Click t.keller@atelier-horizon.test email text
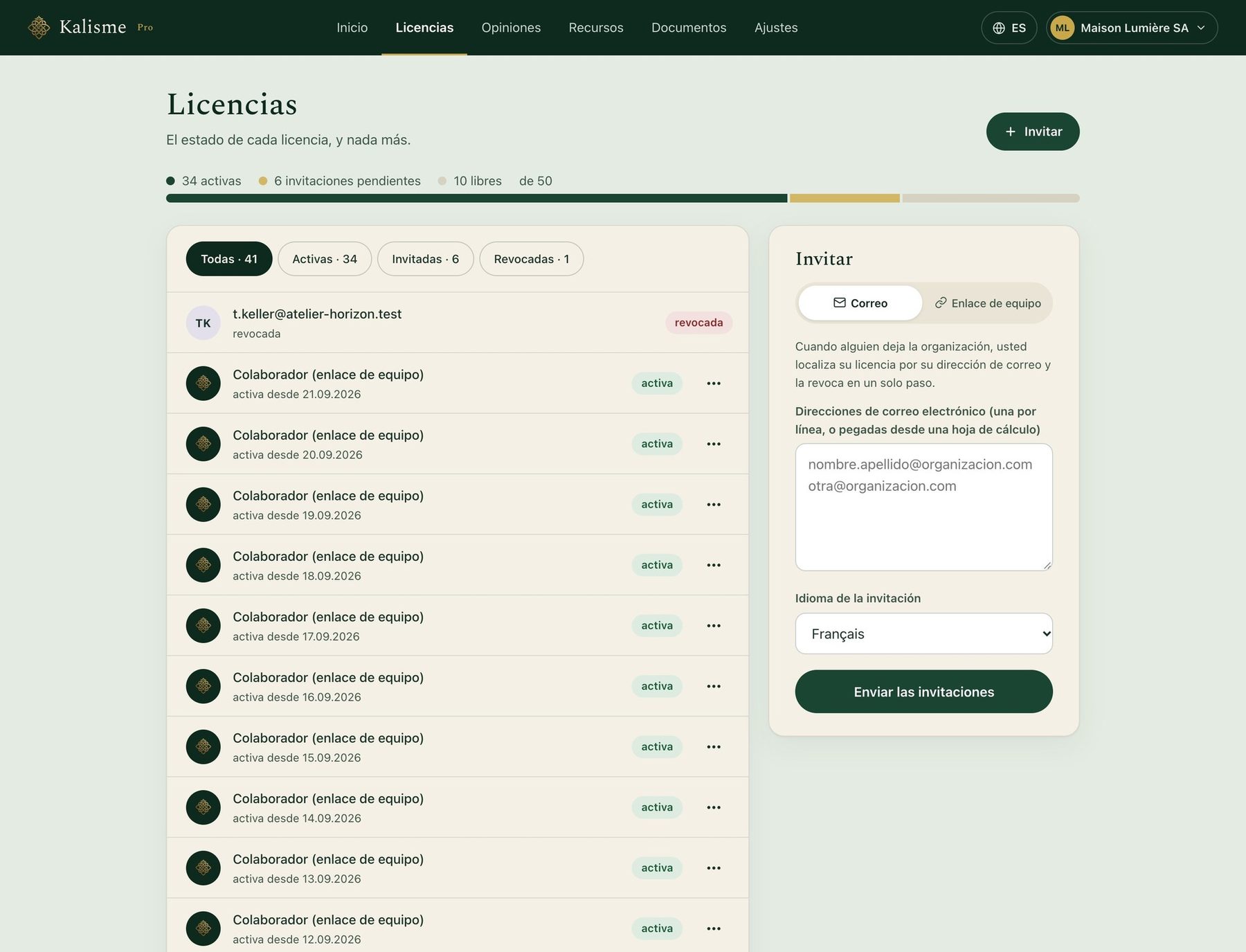This screenshot has width=1246, height=952. tap(317, 314)
